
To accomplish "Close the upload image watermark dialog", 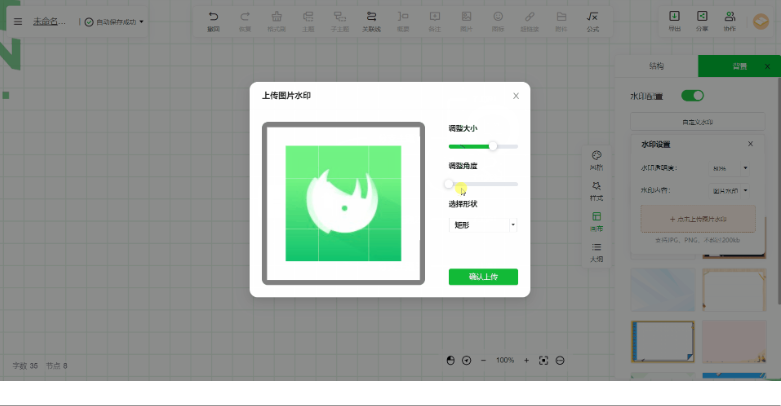I will pos(516,96).
